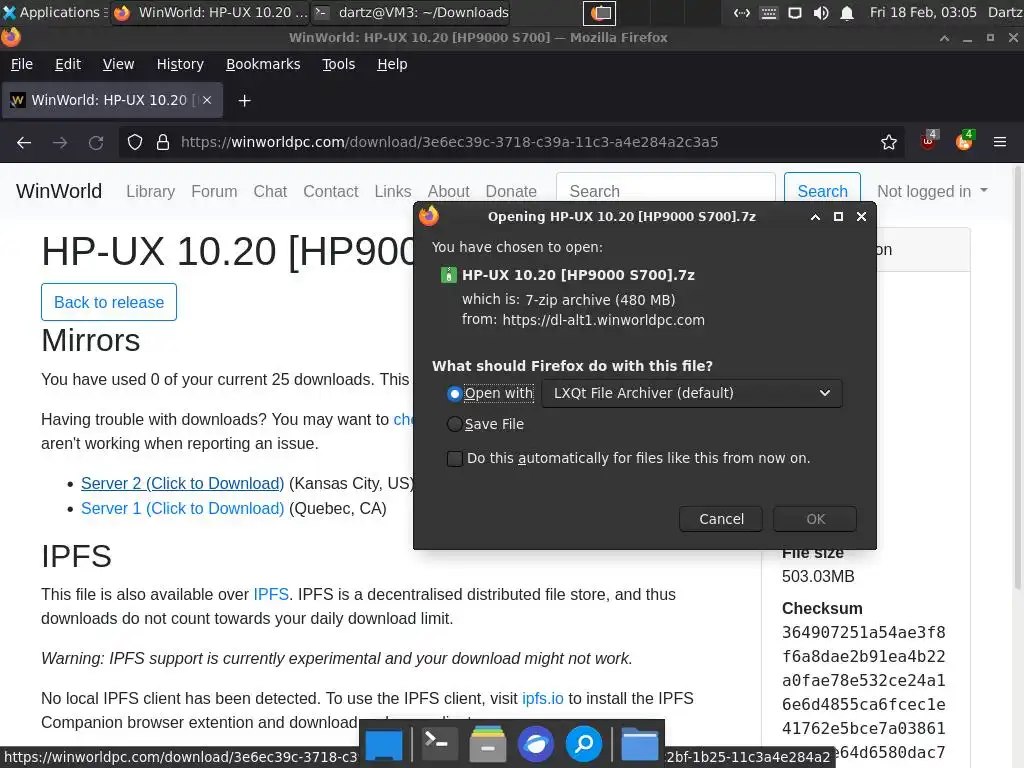Select the WinWorld Firefox taskbar item
1024x768 pixels.
210,12
